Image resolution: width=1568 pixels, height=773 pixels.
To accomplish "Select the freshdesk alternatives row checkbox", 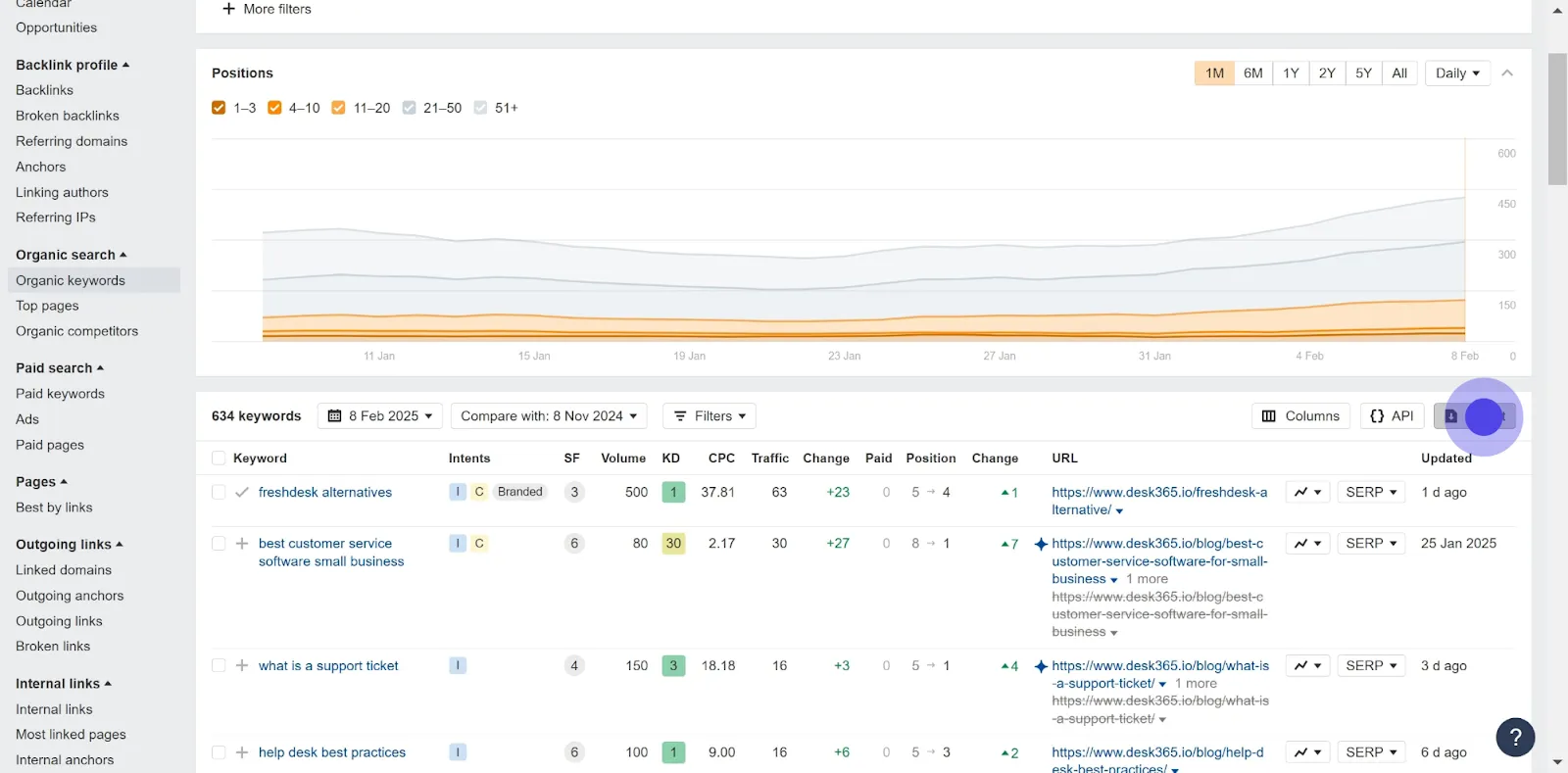I will tap(219, 492).
